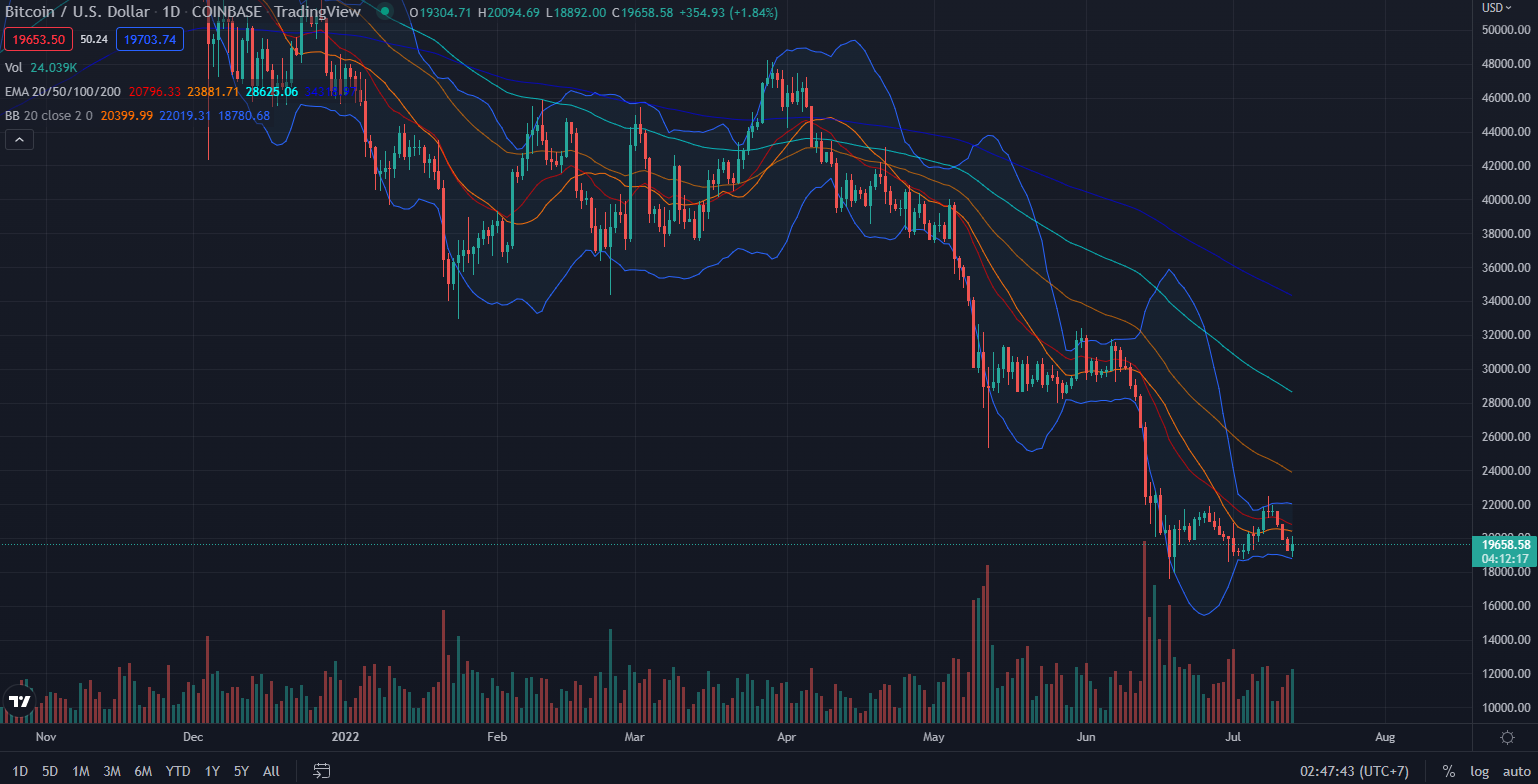Click the volume value 24.039K

pos(54,68)
